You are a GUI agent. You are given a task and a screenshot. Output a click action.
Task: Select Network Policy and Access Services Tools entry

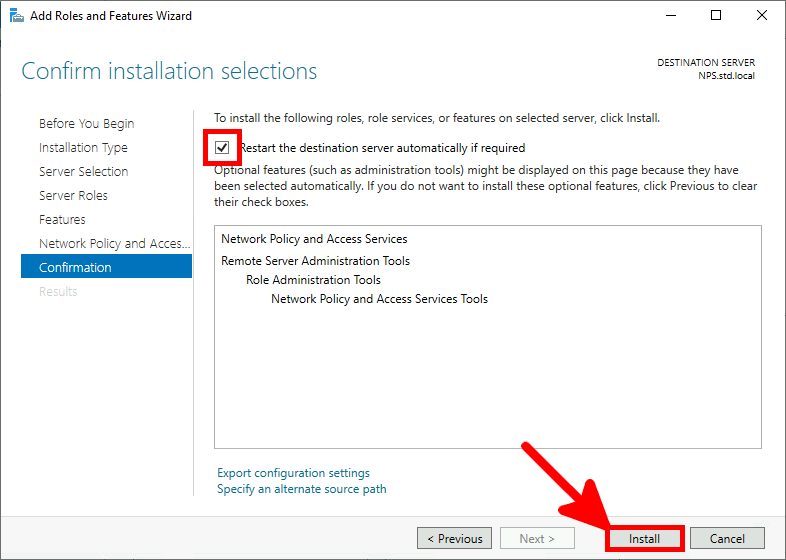coord(379,299)
